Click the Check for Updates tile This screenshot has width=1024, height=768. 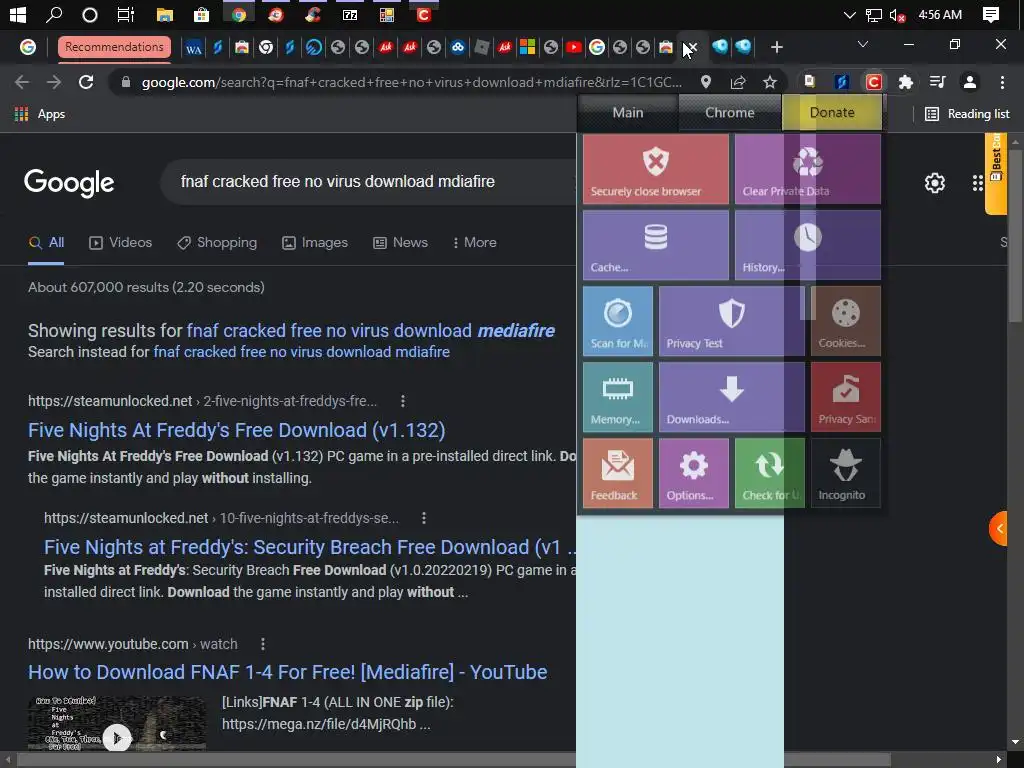pos(769,473)
